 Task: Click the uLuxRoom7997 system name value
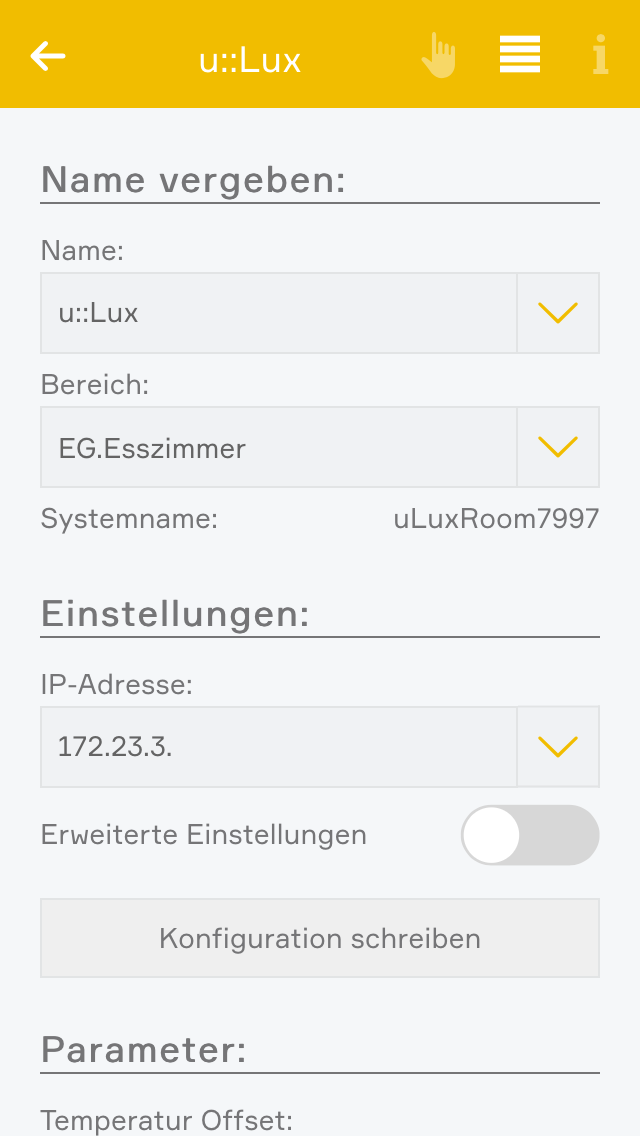pos(496,519)
